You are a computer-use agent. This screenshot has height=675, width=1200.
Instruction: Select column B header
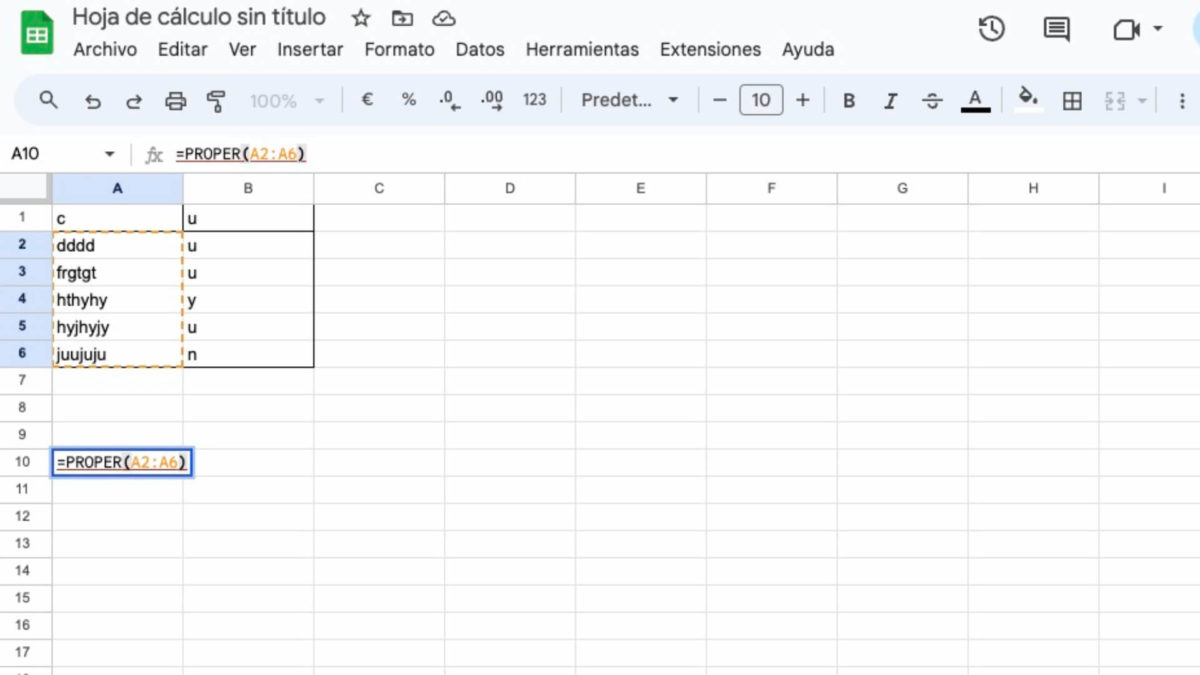tap(248, 188)
